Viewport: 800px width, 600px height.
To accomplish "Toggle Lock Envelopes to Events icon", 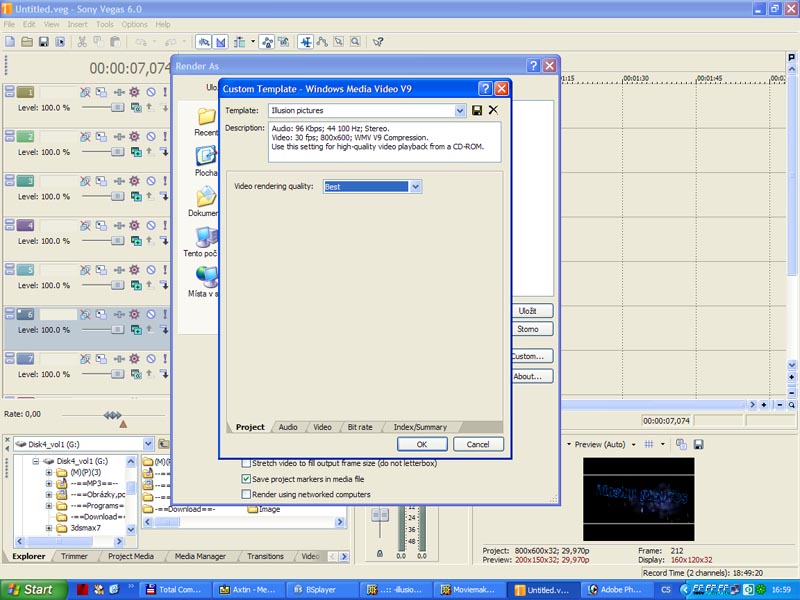I will click(267, 42).
